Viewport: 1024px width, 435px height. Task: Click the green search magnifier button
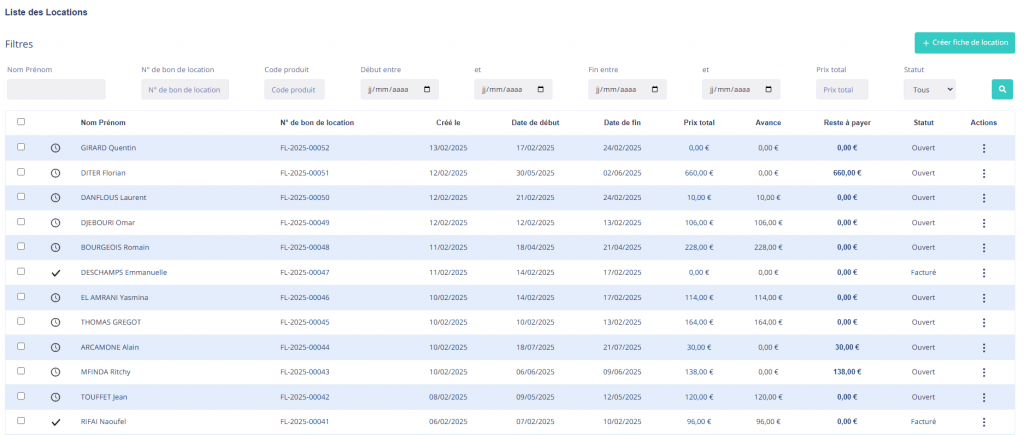coord(1001,89)
